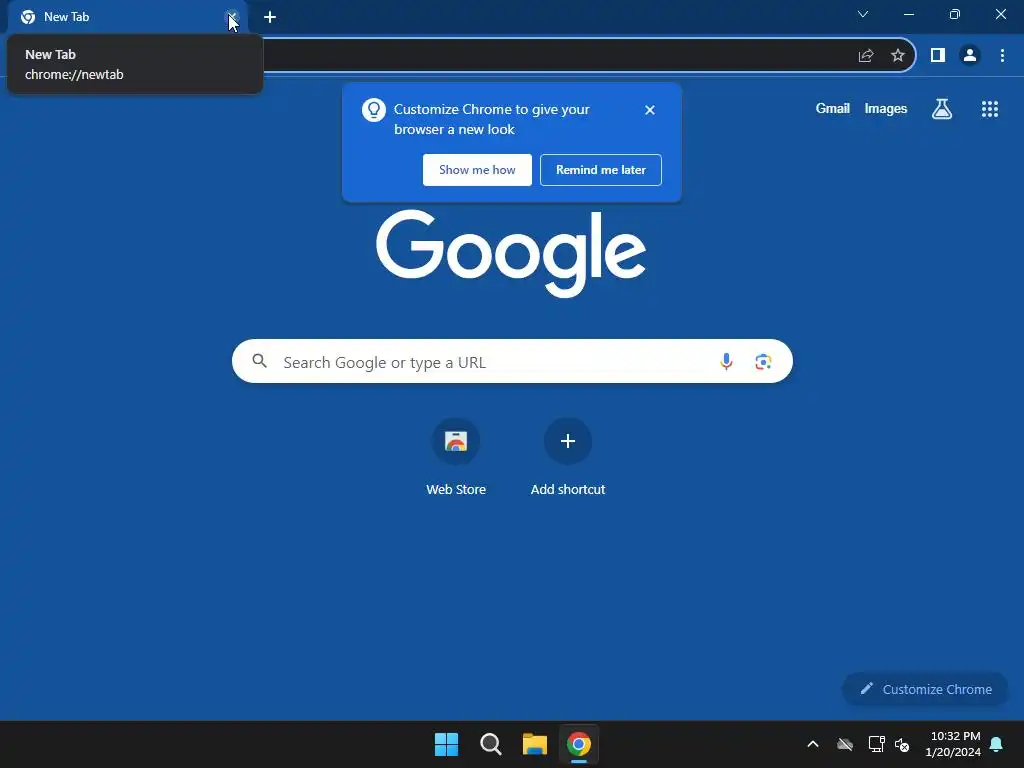Share this page icon in address bar
The image size is (1024, 768).
(866, 56)
